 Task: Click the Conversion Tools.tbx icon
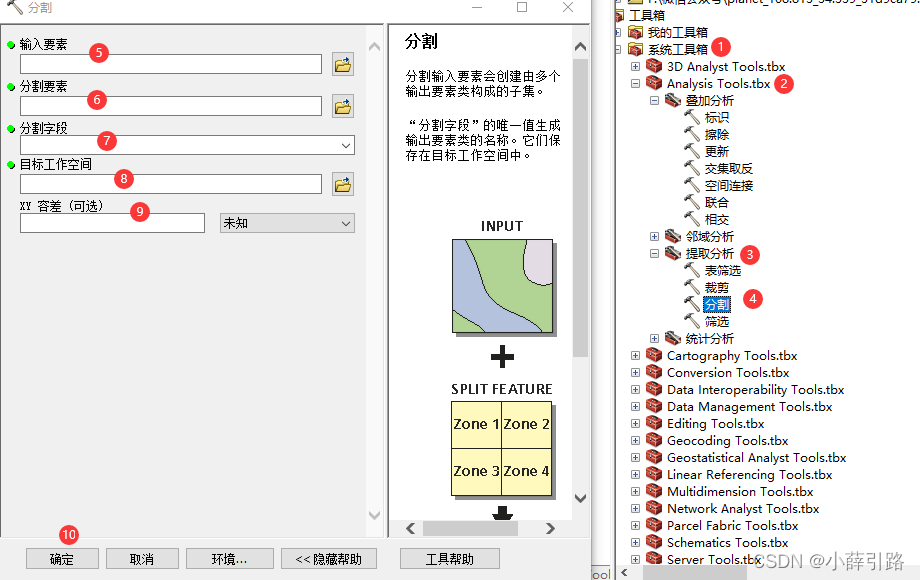(654, 372)
